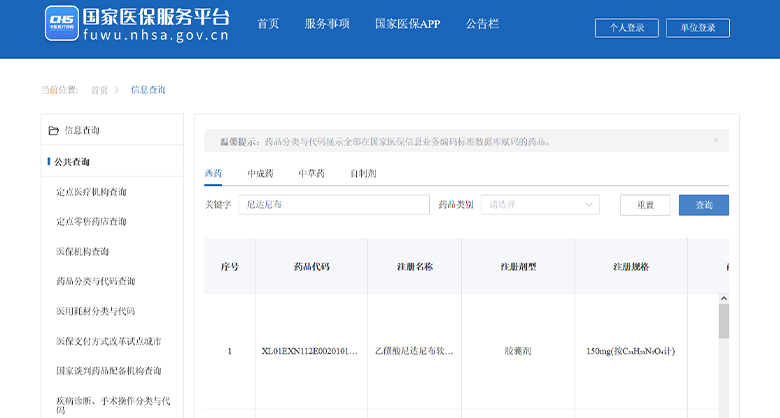Switch to the 中成药 tab
The width and height of the screenshot is (780, 418).
click(x=260, y=174)
